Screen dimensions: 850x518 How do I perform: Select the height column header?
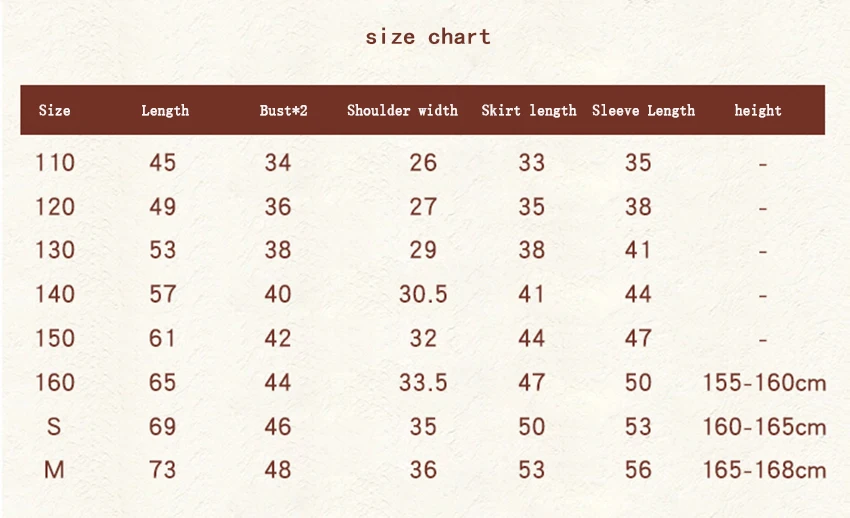coord(758,111)
